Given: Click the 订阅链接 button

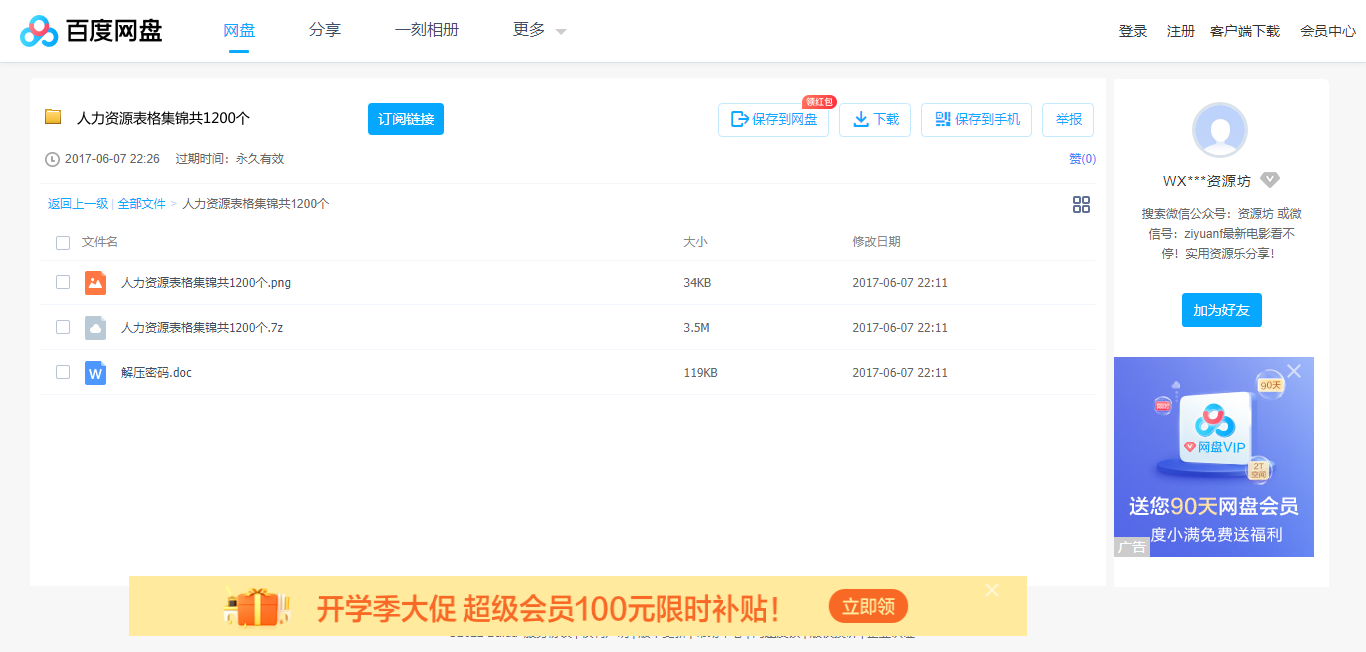Looking at the screenshot, I should pos(405,118).
